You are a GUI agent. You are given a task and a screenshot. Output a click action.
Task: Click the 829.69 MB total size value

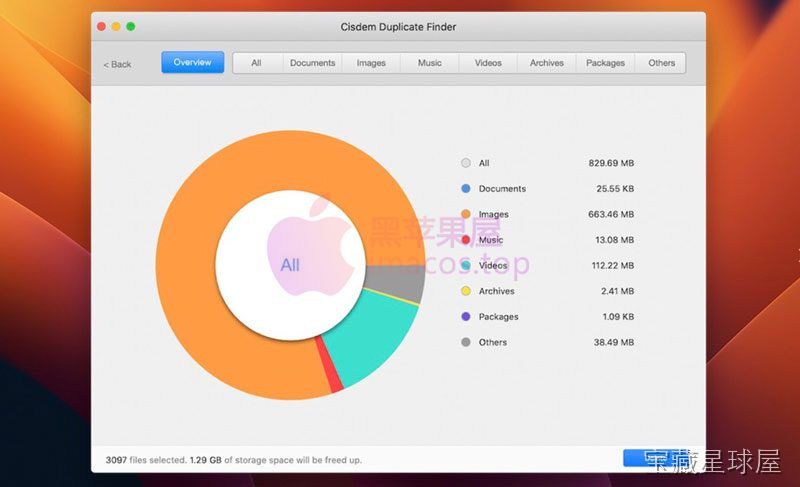[611, 163]
